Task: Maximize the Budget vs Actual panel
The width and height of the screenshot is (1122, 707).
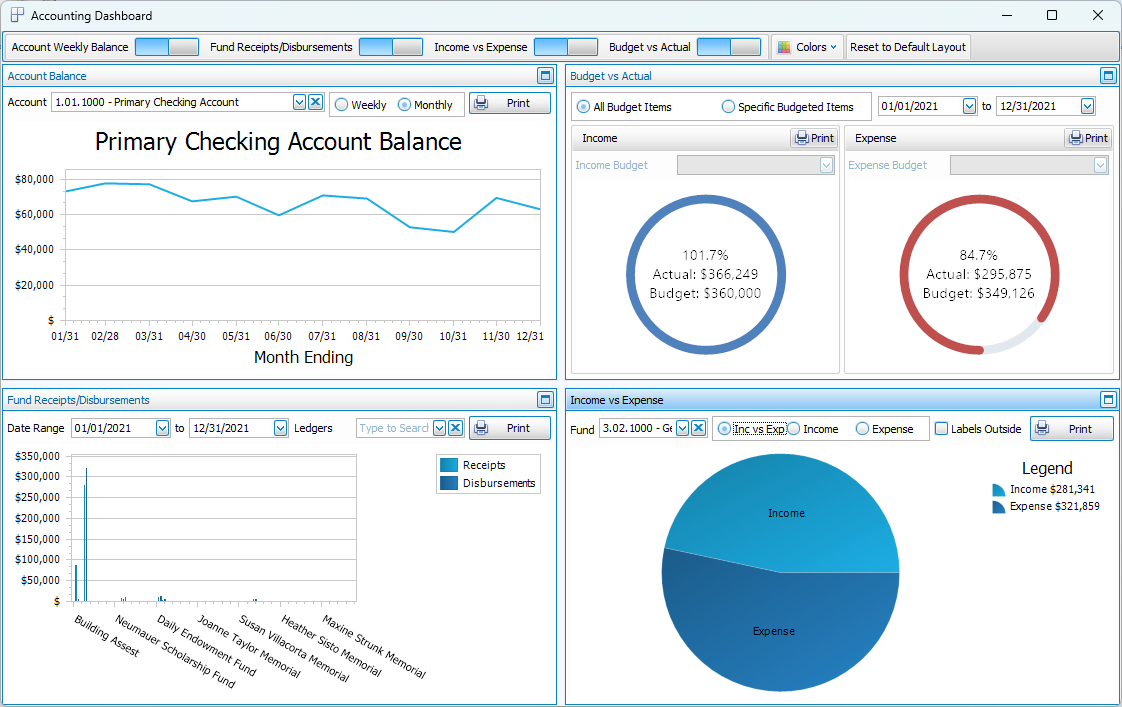Action: pyautogui.click(x=1108, y=76)
